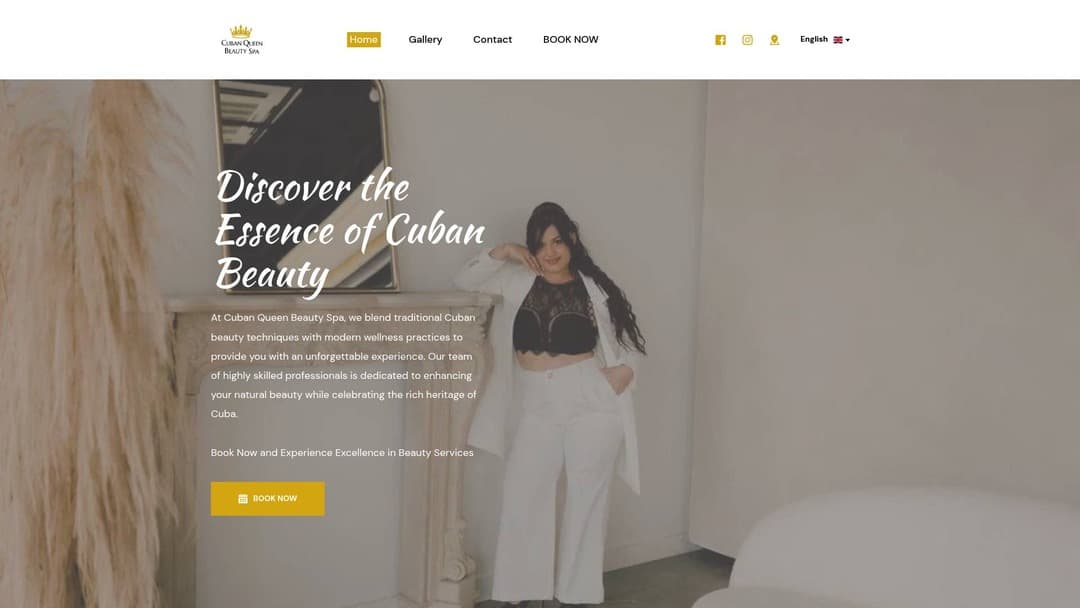Click the map location pin icon

pyautogui.click(x=774, y=40)
